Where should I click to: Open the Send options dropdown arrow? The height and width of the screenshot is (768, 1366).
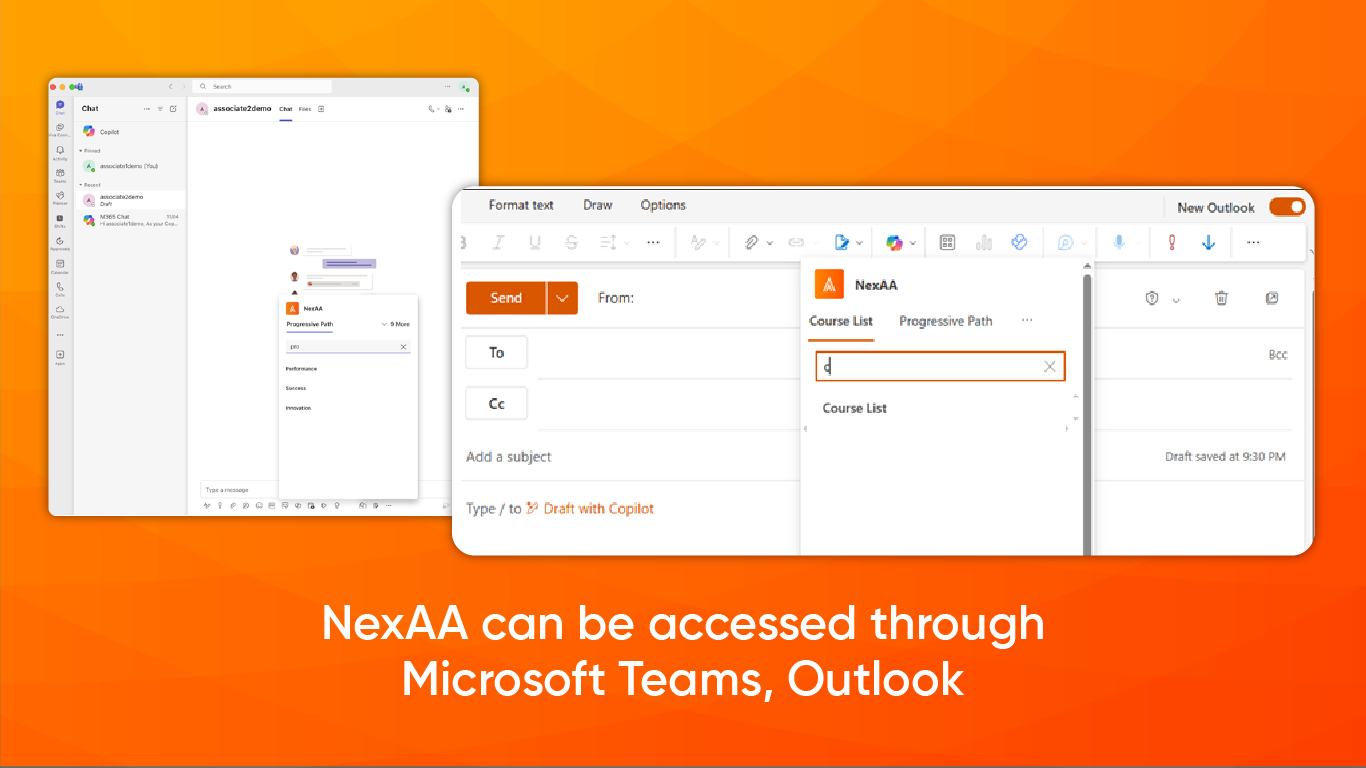pos(563,298)
